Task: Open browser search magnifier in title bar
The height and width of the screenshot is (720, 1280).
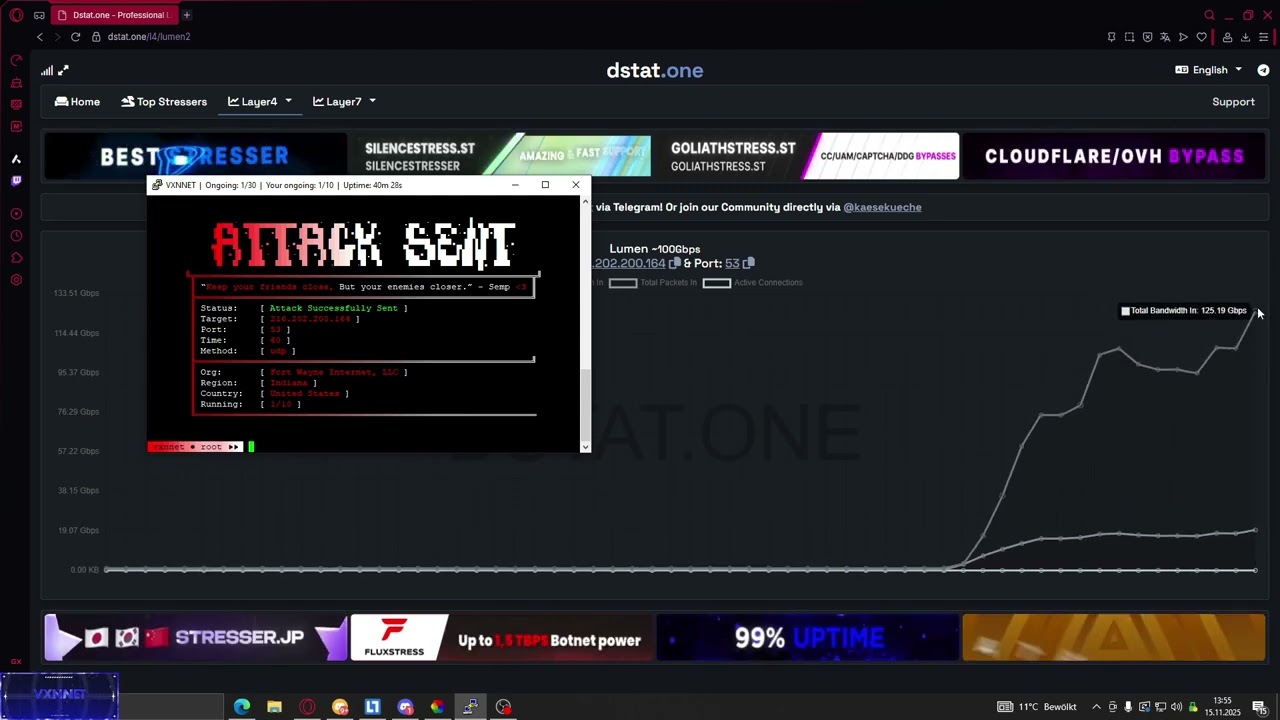Action: click(x=1209, y=15)
